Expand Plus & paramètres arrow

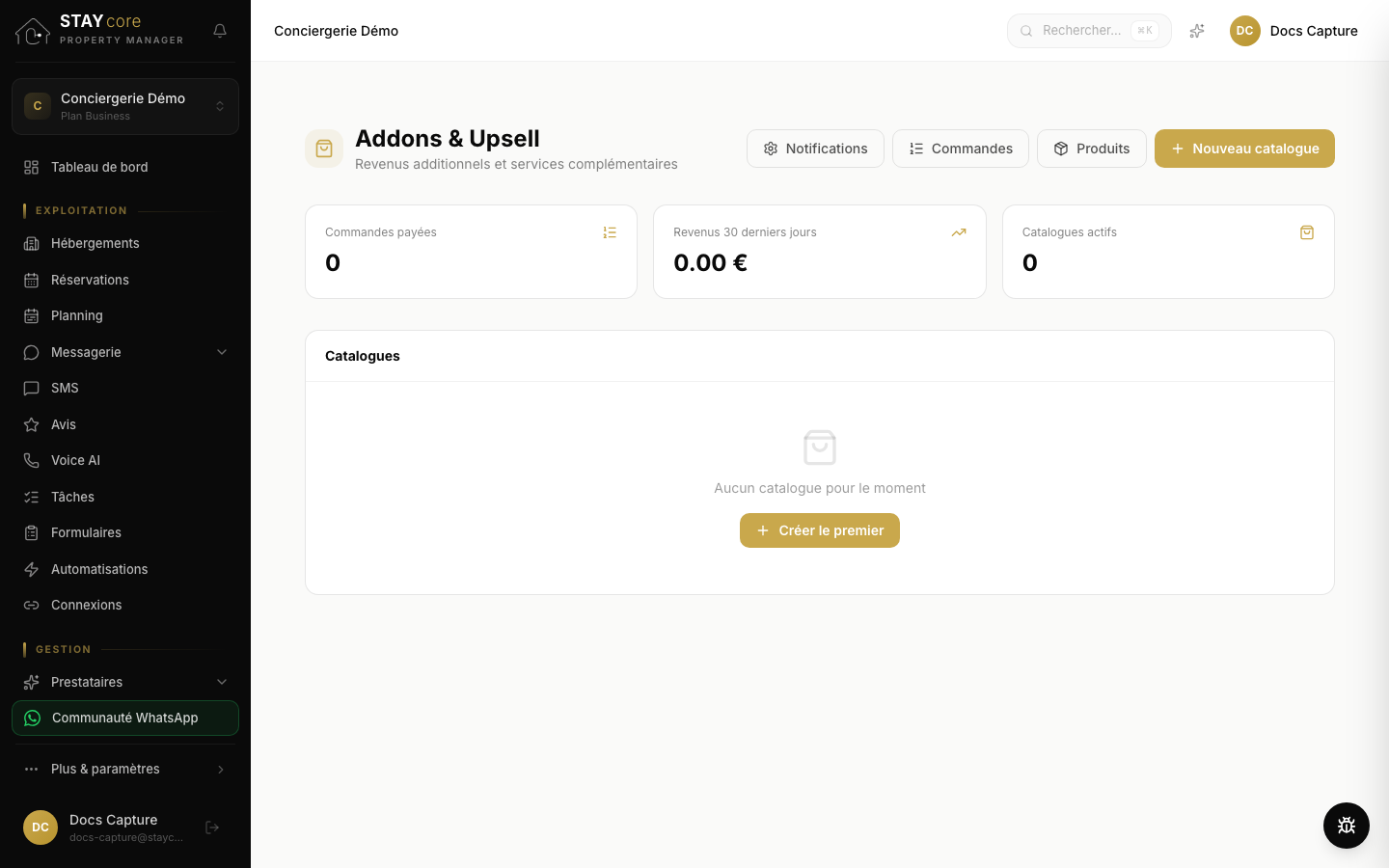point(221,769)
